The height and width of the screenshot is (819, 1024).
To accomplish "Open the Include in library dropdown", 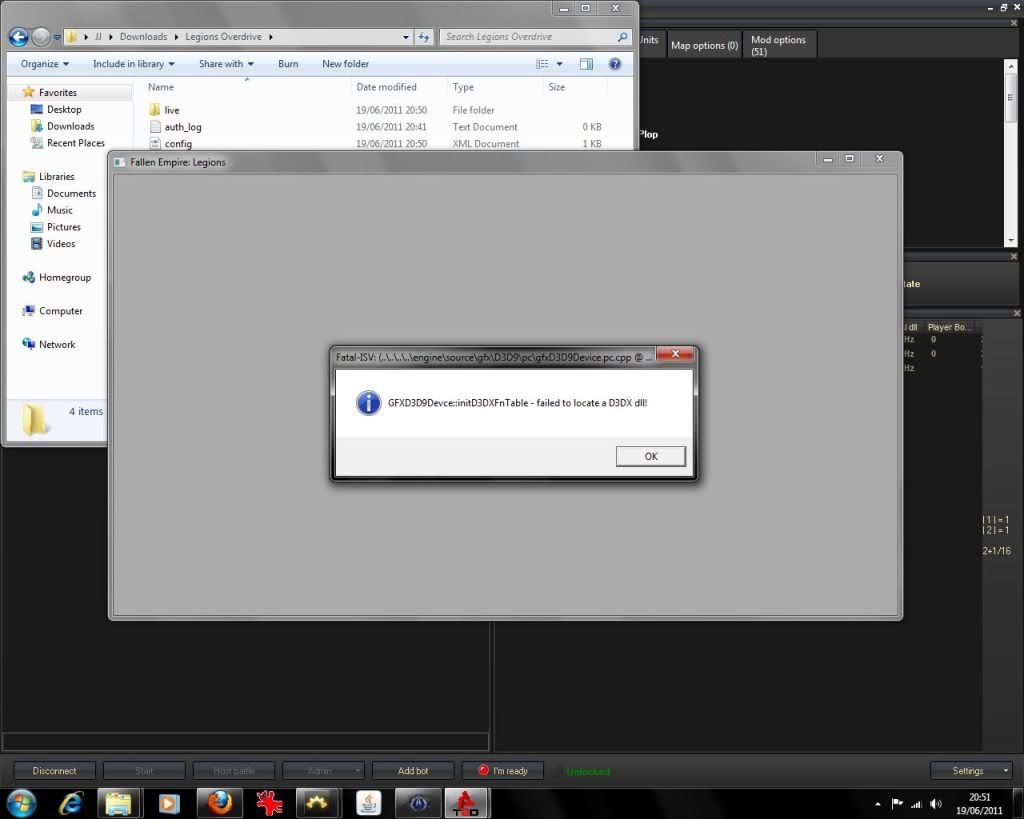I will (133, 63).
